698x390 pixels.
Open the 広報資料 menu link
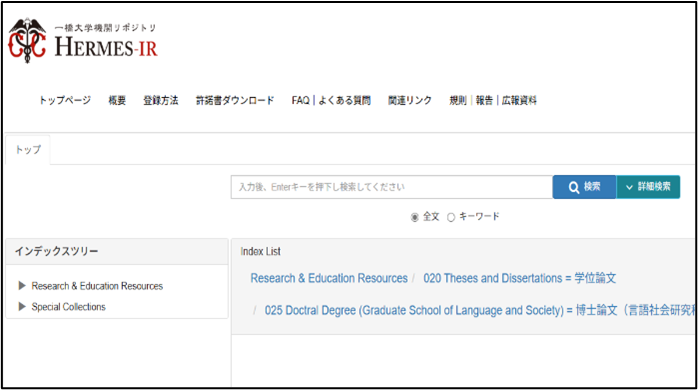tap(519, 100)
